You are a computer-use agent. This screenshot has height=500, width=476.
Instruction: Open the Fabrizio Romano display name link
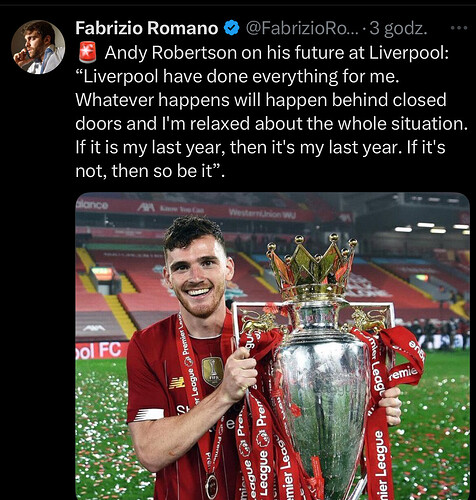147,28
